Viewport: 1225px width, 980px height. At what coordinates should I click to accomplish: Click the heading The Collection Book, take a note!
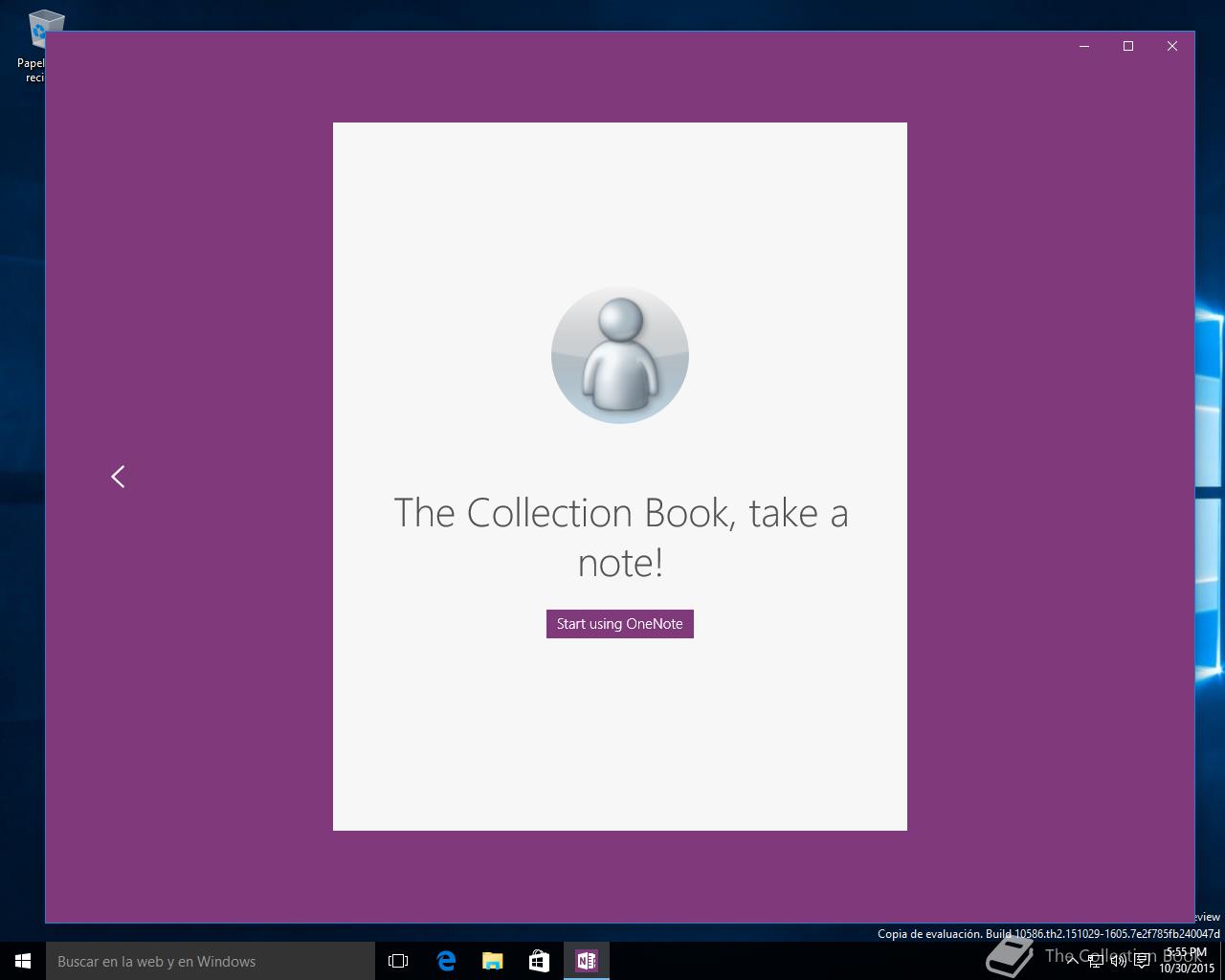click(620, 537)
